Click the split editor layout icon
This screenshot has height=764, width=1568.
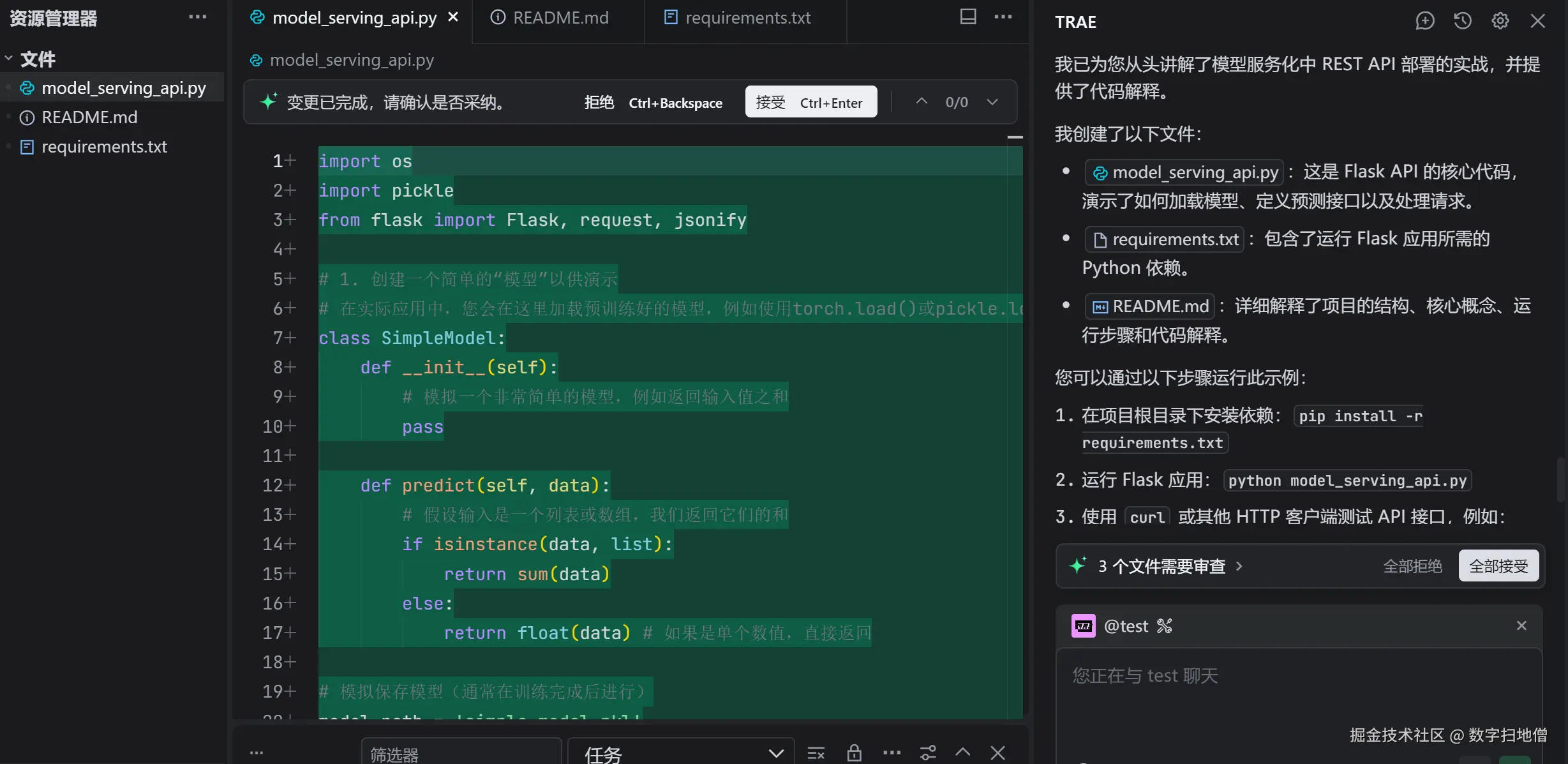pyautogui.click(x=967, y=17)
